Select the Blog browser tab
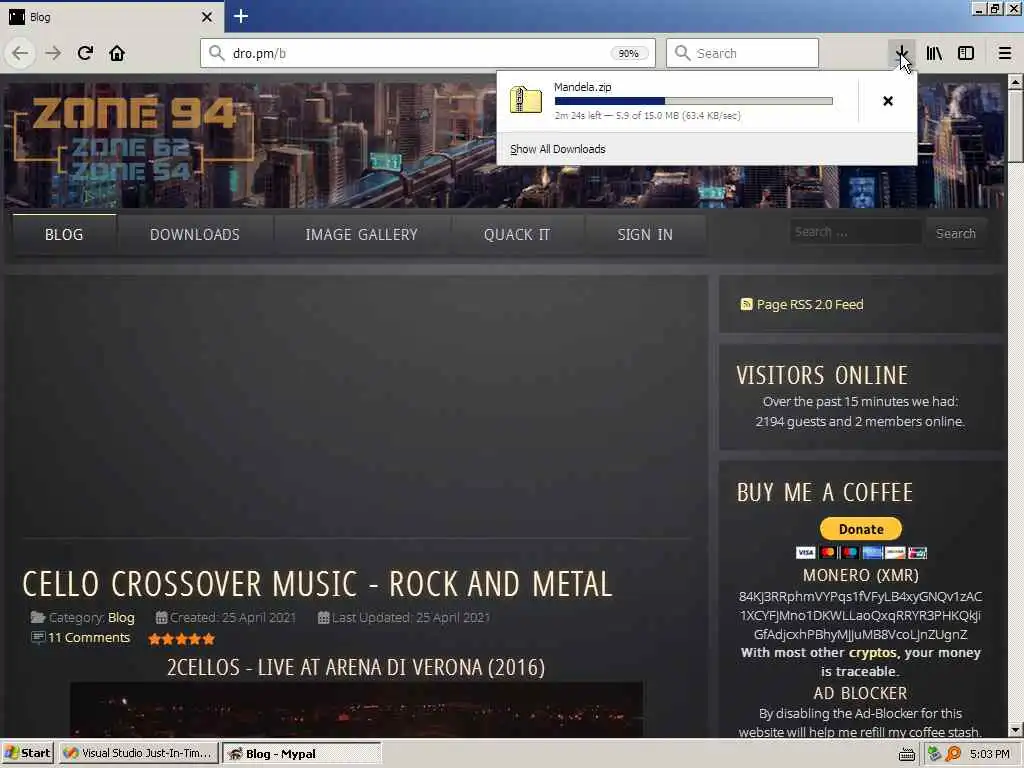 tap(112, 17)
